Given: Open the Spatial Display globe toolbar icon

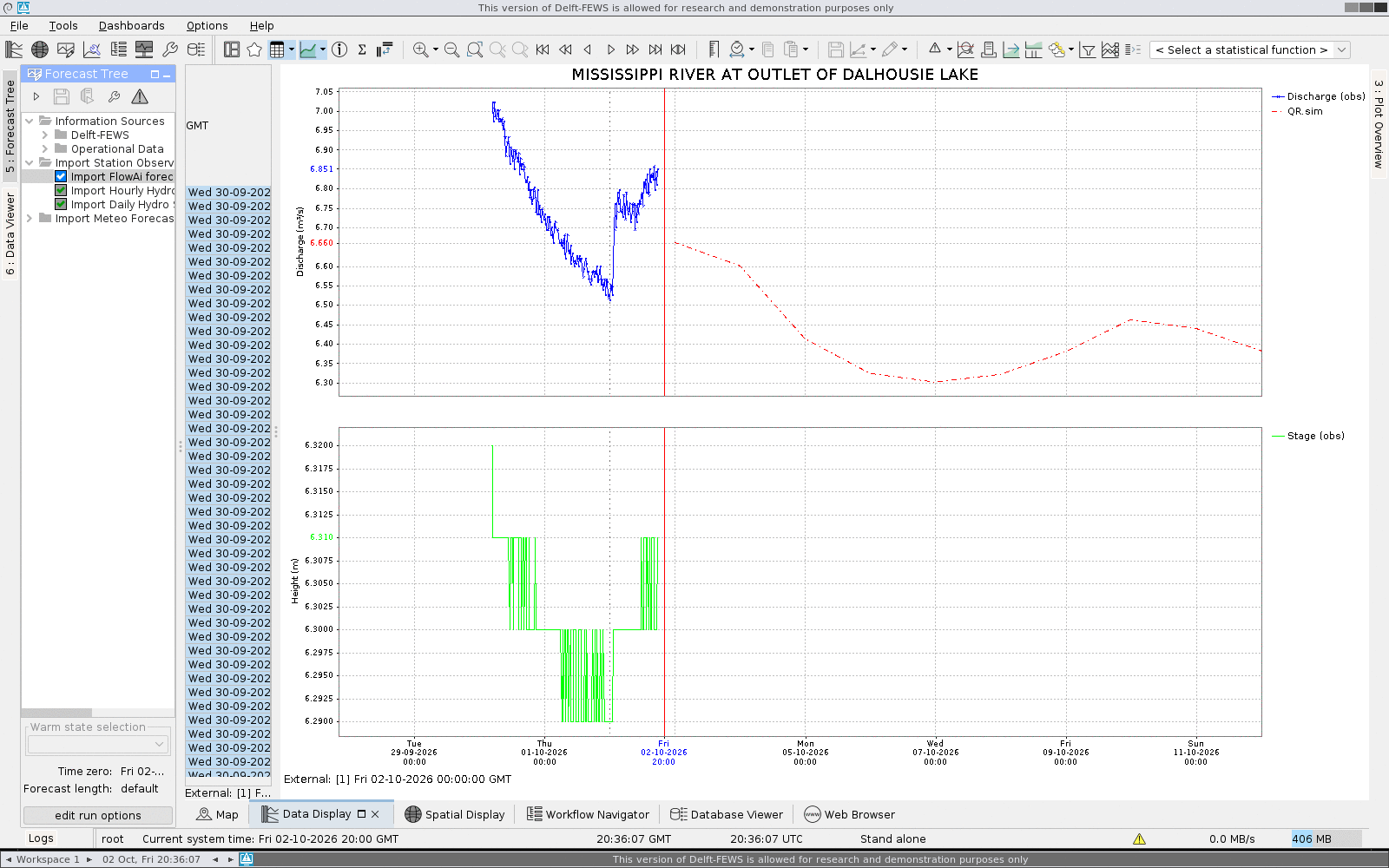Looking at the screenshot, I should 40,49.
